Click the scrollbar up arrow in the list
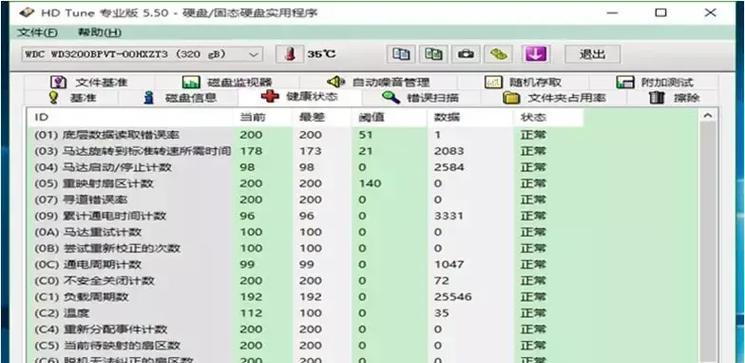Image resolution: width=745 pixels, height=363 pixels. click(x=708, y=115)
